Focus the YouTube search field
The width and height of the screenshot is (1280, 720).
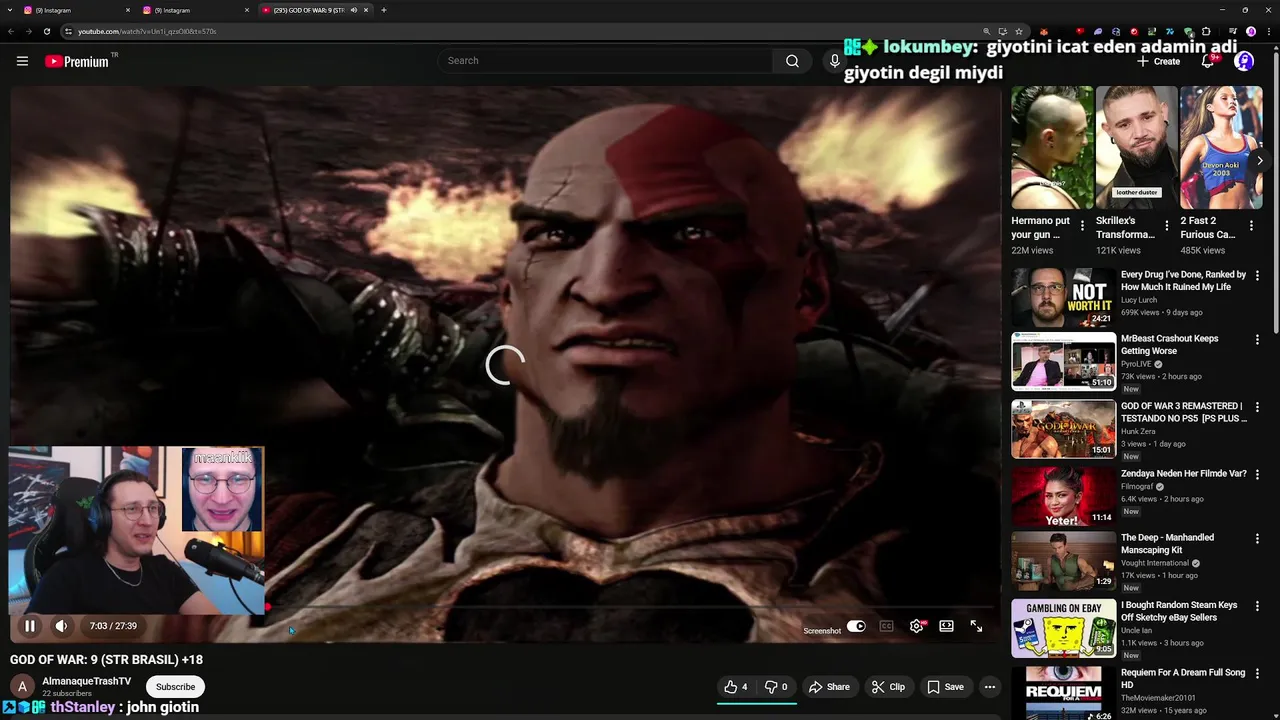pyautogui.click(x=605, y=61)
